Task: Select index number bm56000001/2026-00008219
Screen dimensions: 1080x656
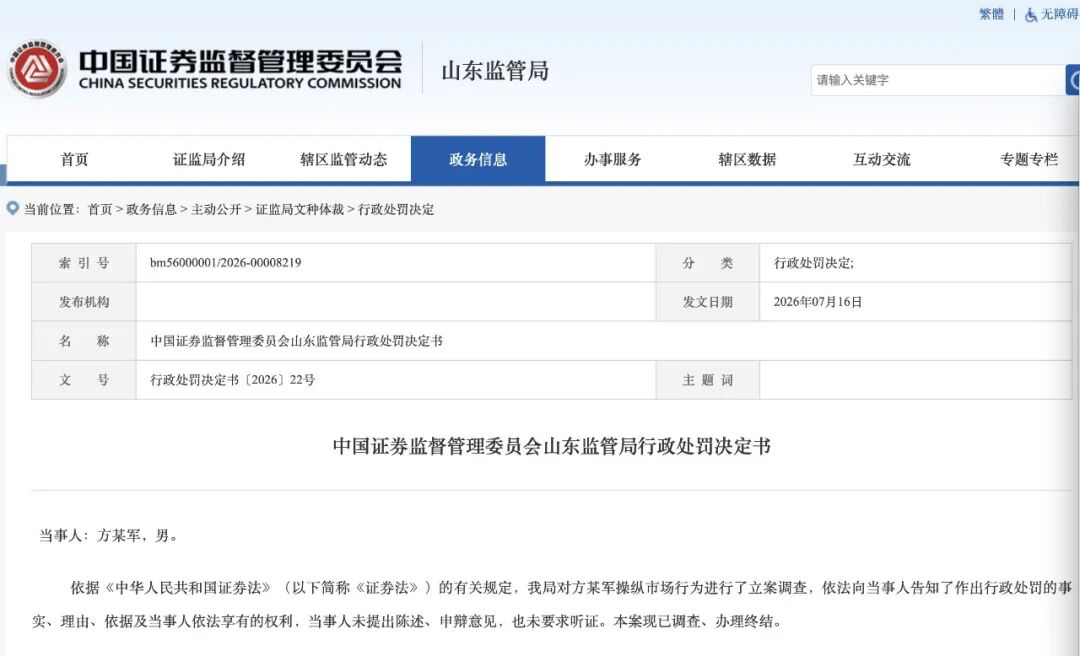Action: [x=226, y=263]
